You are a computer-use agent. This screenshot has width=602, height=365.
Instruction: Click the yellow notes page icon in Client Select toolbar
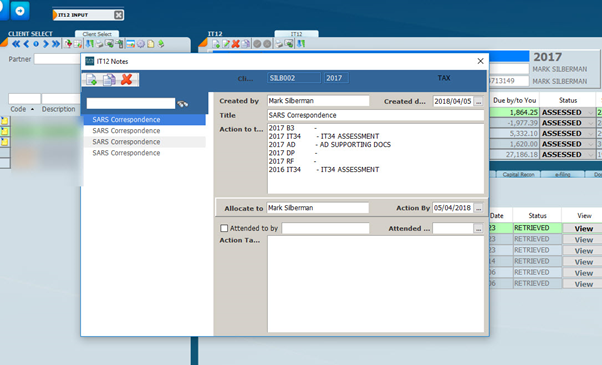[x=151, y=44]
